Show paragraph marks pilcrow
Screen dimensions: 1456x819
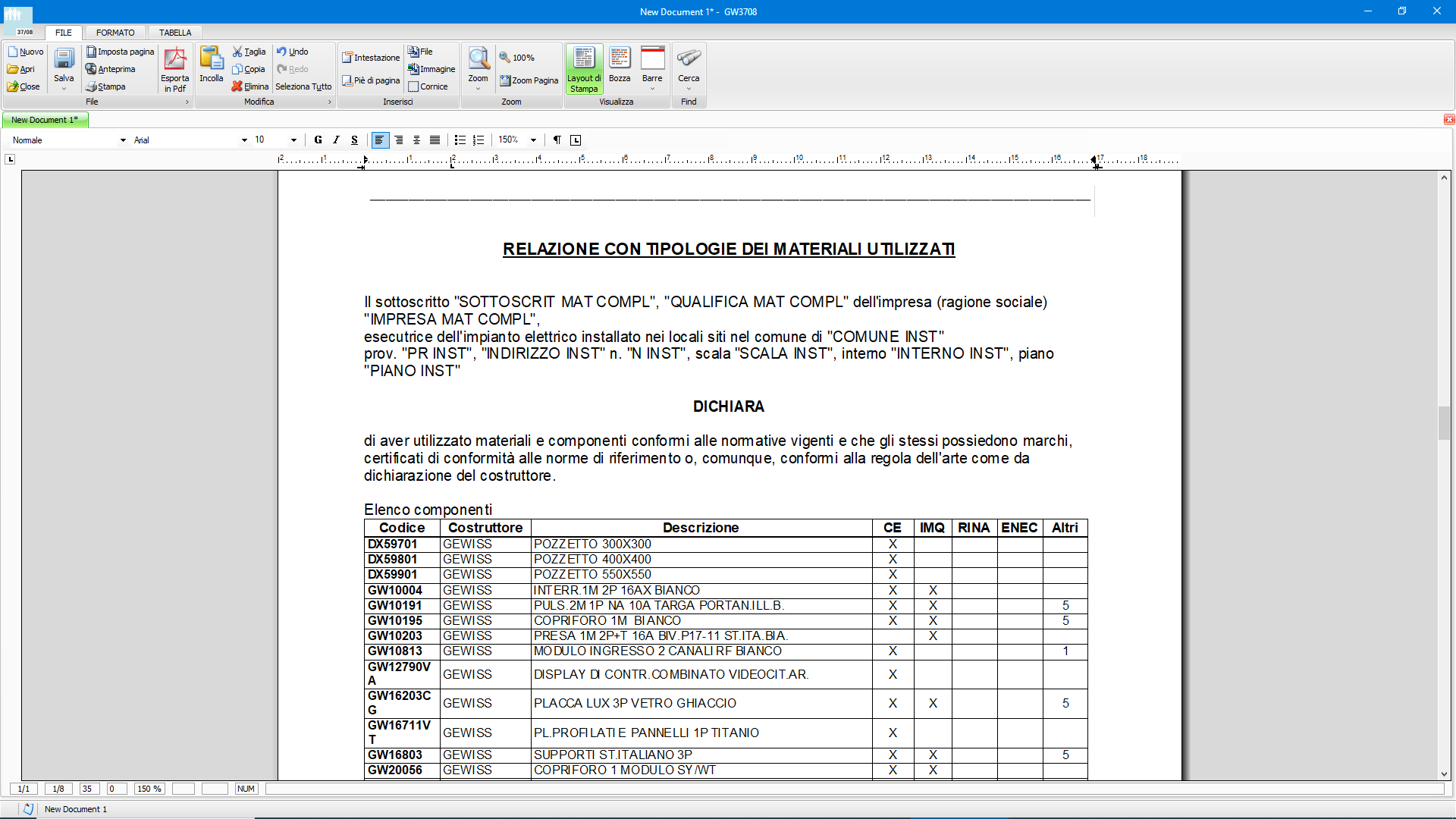tap(557, 140)
